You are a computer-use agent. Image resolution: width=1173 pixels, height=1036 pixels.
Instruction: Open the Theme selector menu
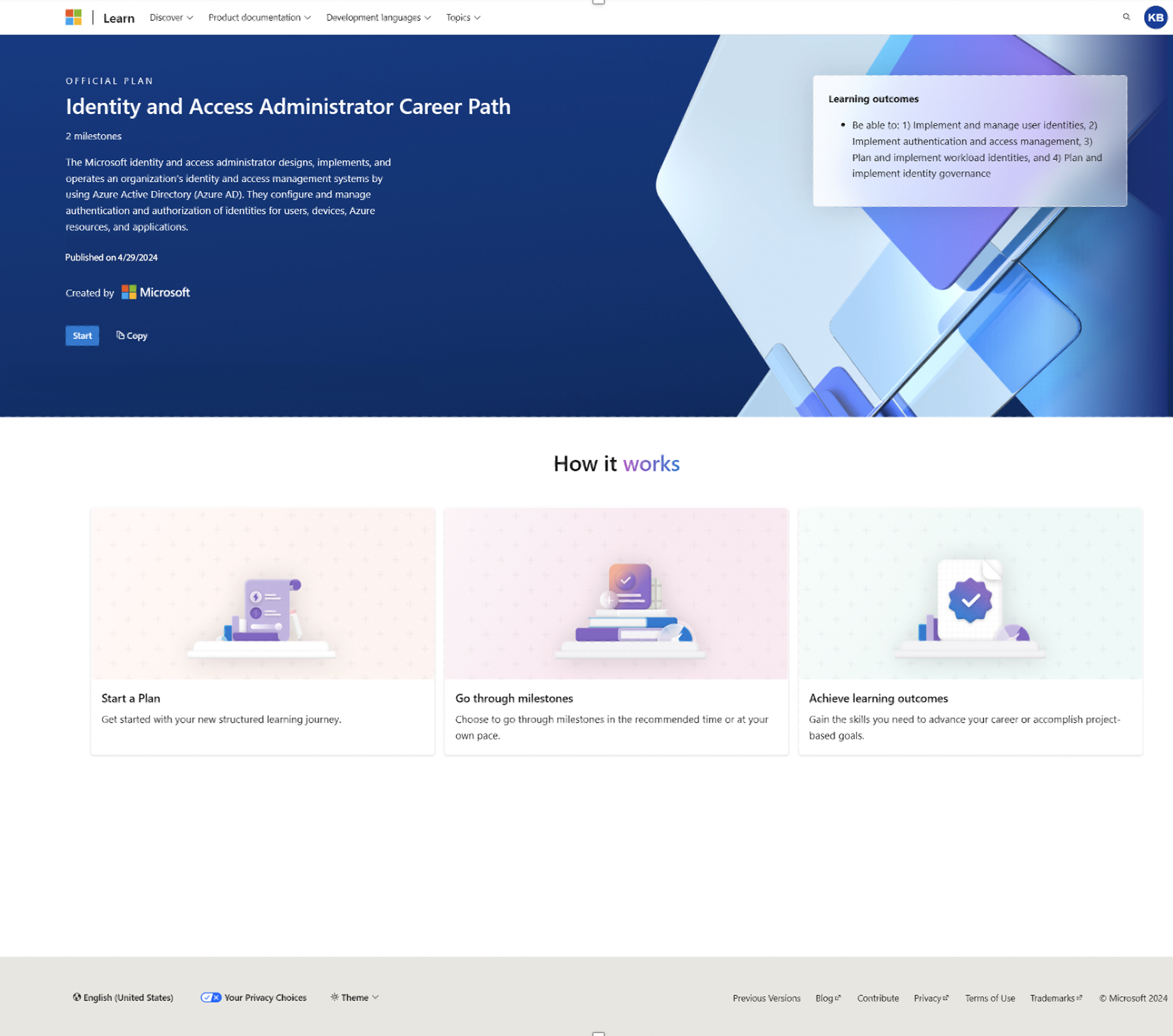click(353, 997)
